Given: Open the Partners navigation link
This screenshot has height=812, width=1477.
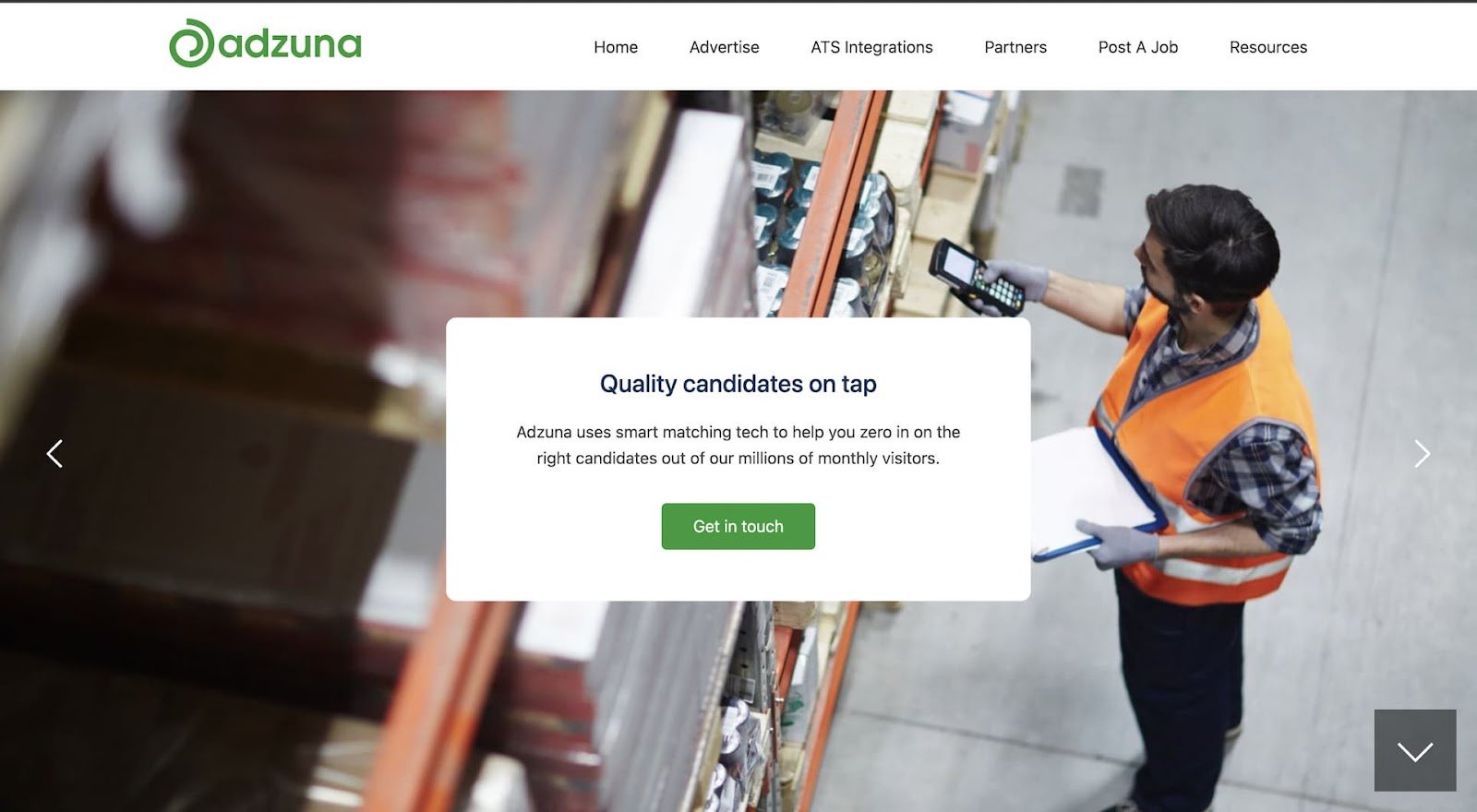Looking at the screenshot, I should 1015,47.
